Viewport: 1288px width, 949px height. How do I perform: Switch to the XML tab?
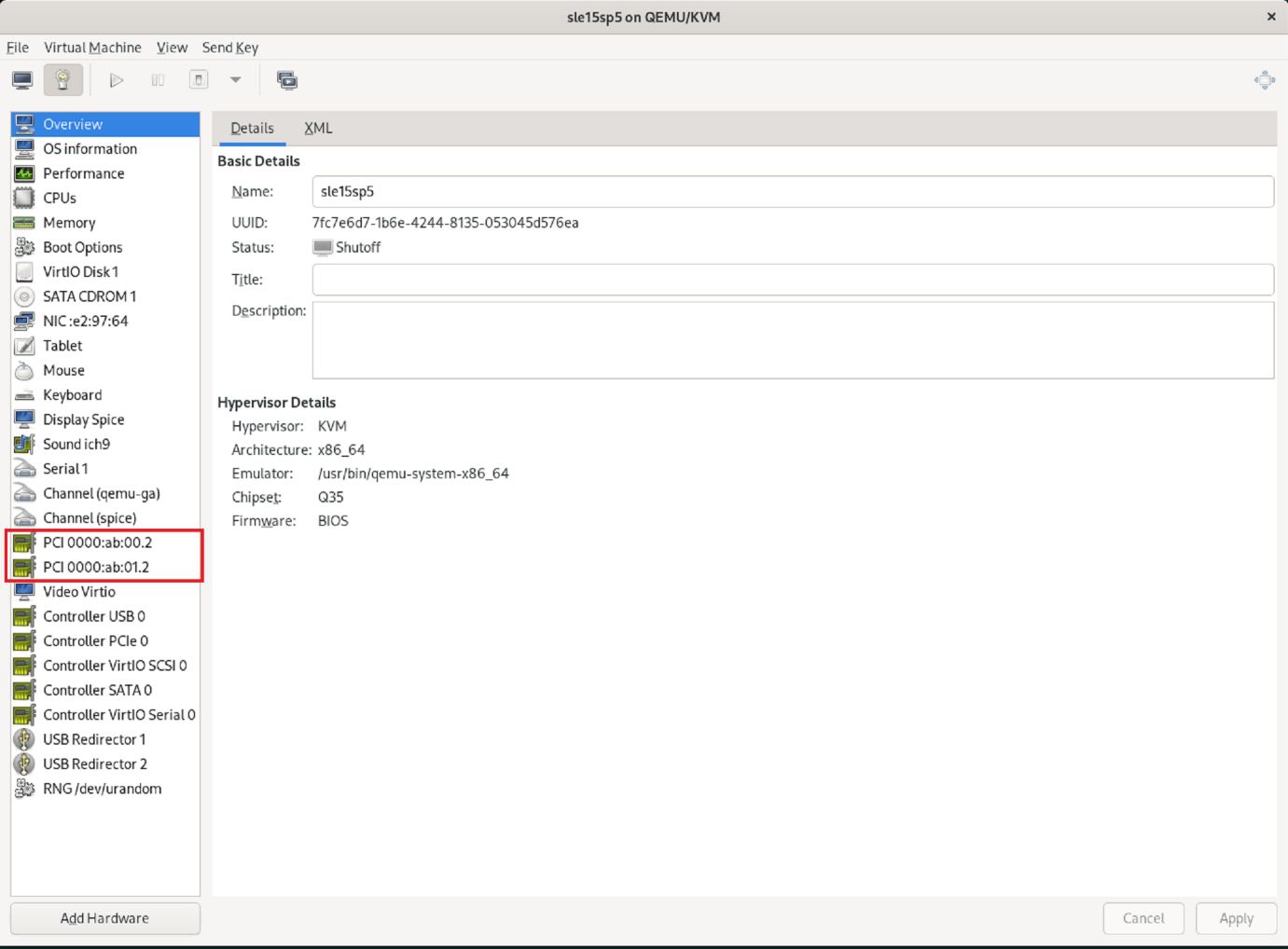(318, 129)
